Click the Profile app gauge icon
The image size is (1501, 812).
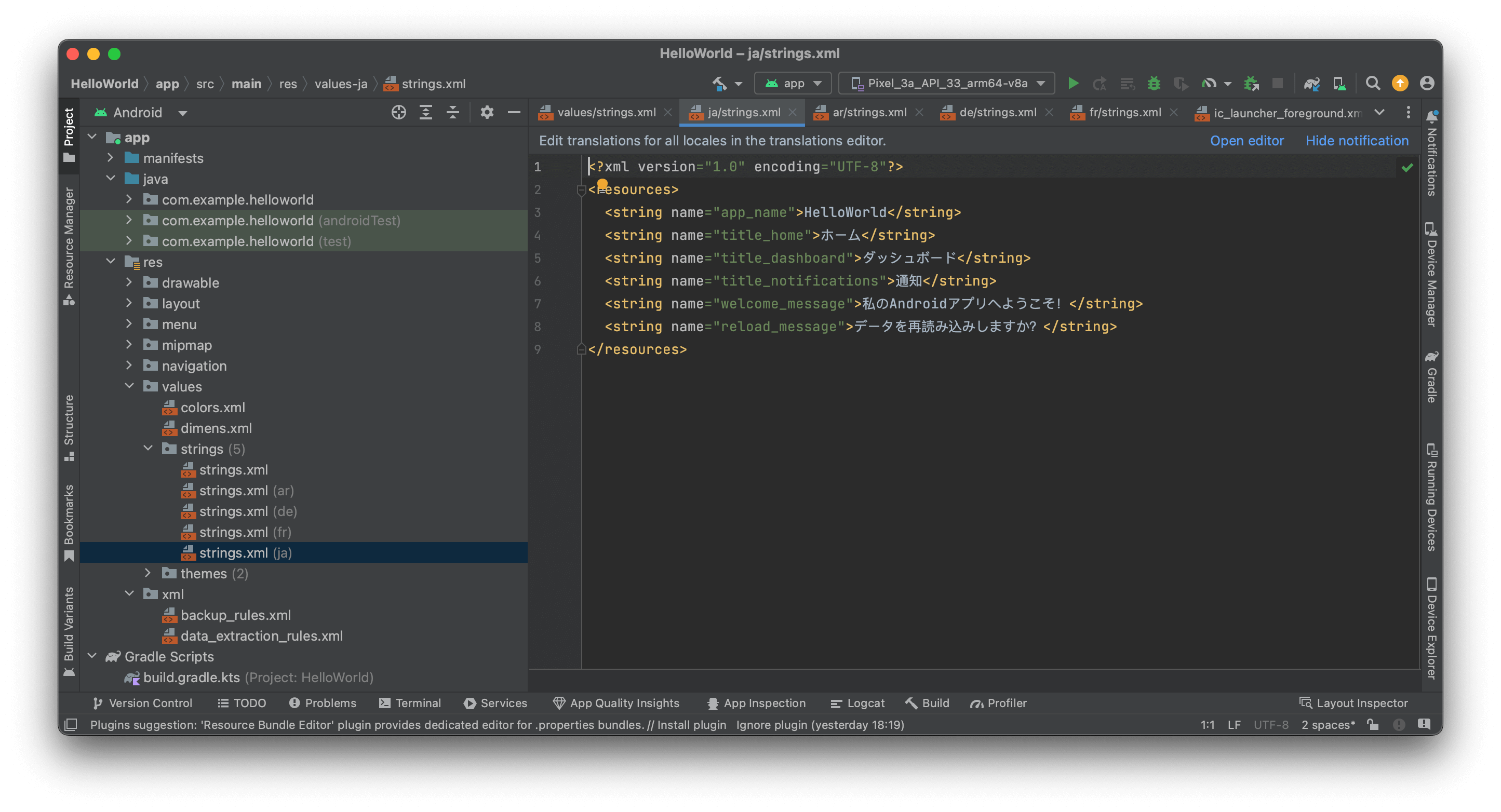1209,83
